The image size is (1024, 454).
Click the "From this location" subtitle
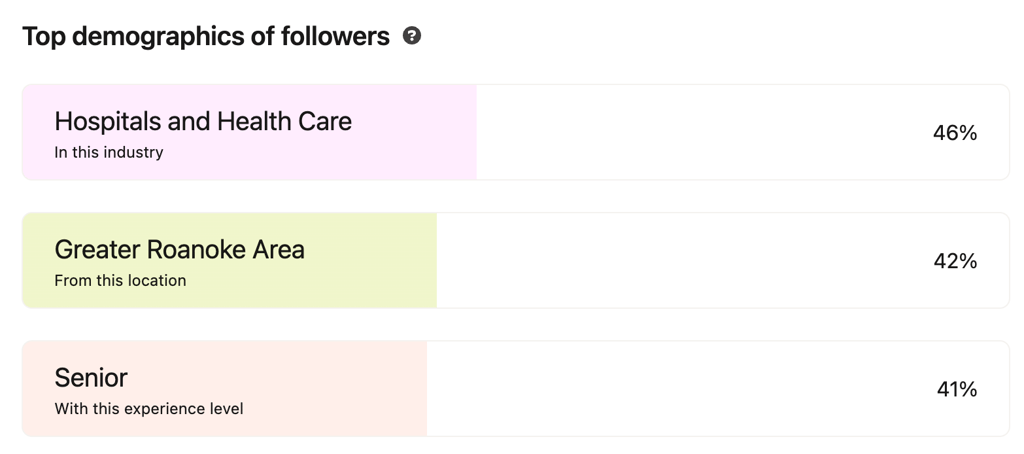pos(120,281)
